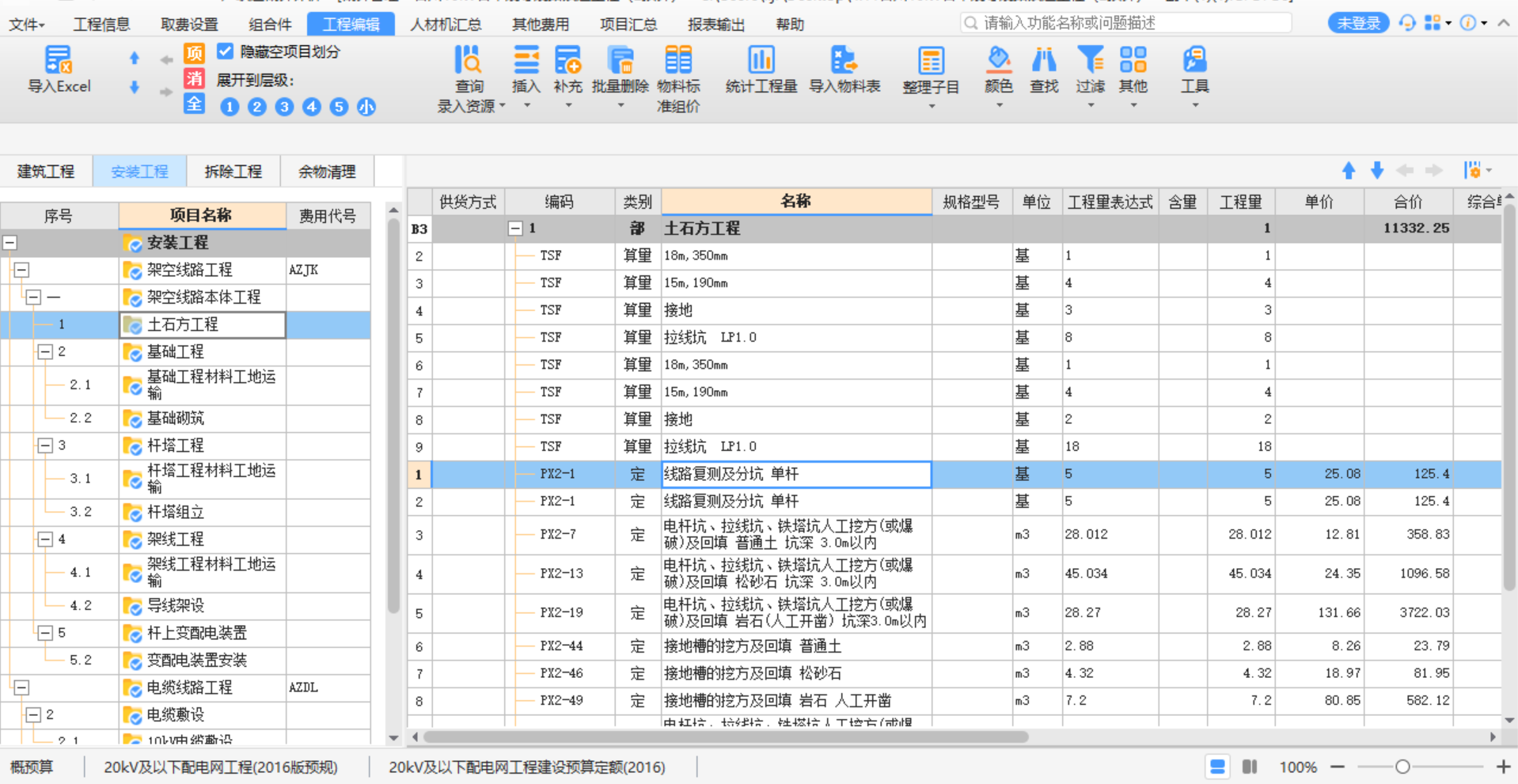Open the 报表输出 menu

coord(716,25)
